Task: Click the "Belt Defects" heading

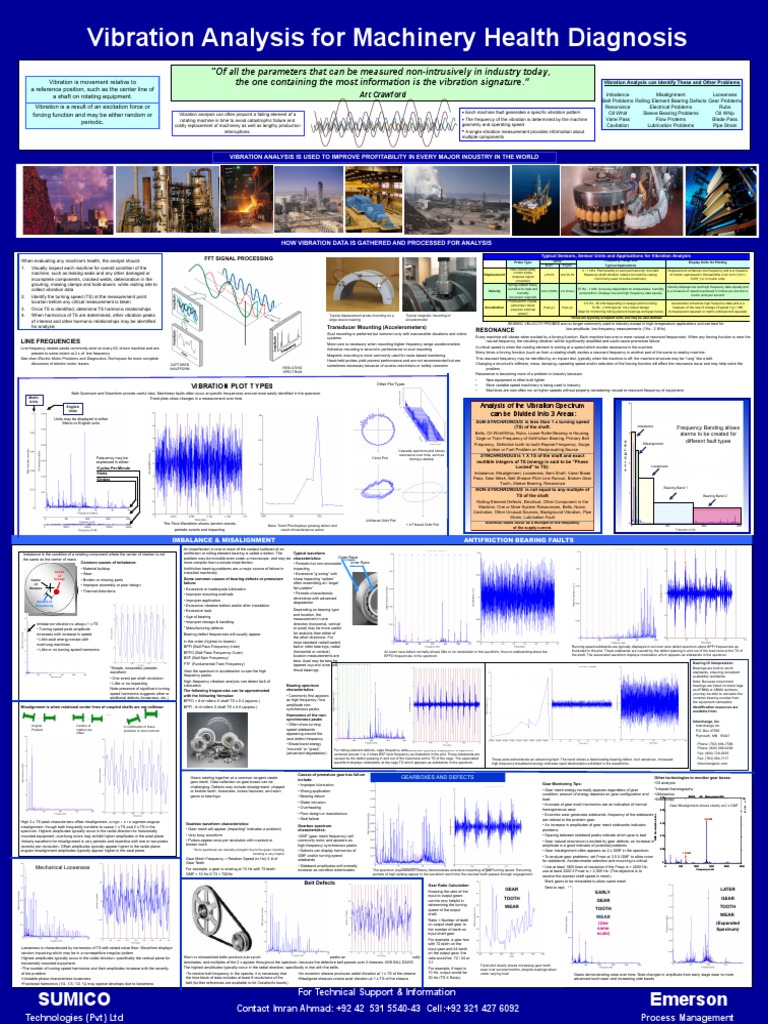Action: (x=319, y=882)
